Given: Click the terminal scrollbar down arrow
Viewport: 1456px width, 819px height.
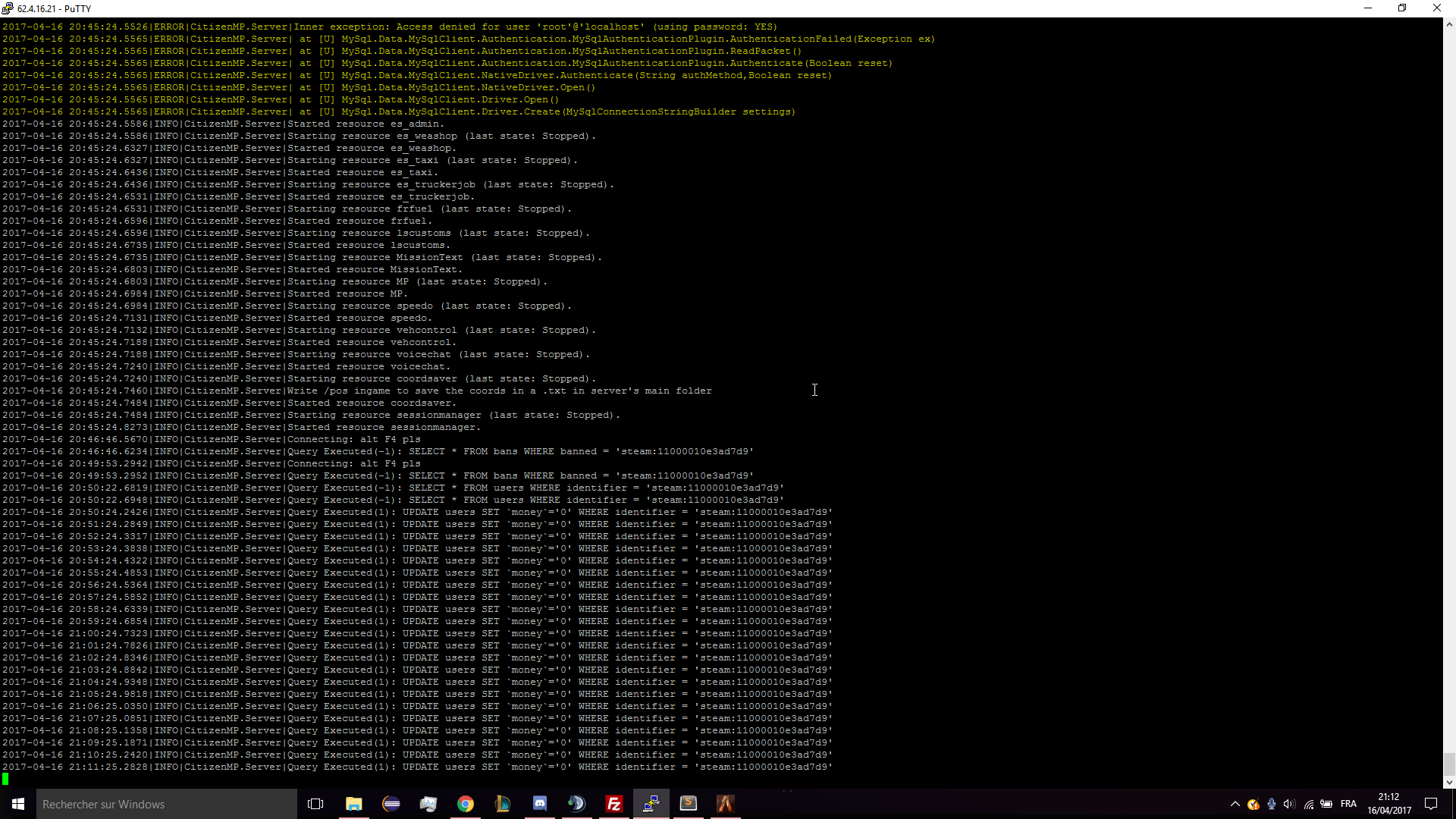Looking at the screenshot, I should coord(1449,782).
